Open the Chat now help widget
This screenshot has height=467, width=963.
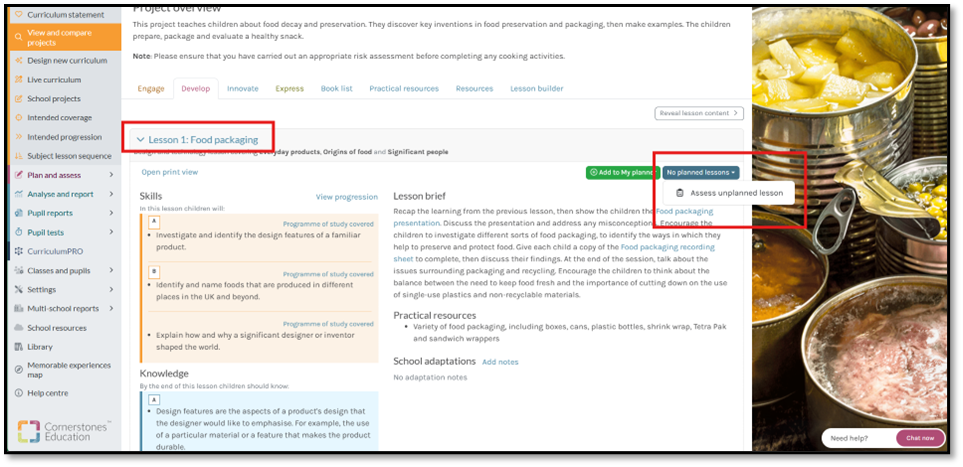pyautogui.click(x=920, y=438)
